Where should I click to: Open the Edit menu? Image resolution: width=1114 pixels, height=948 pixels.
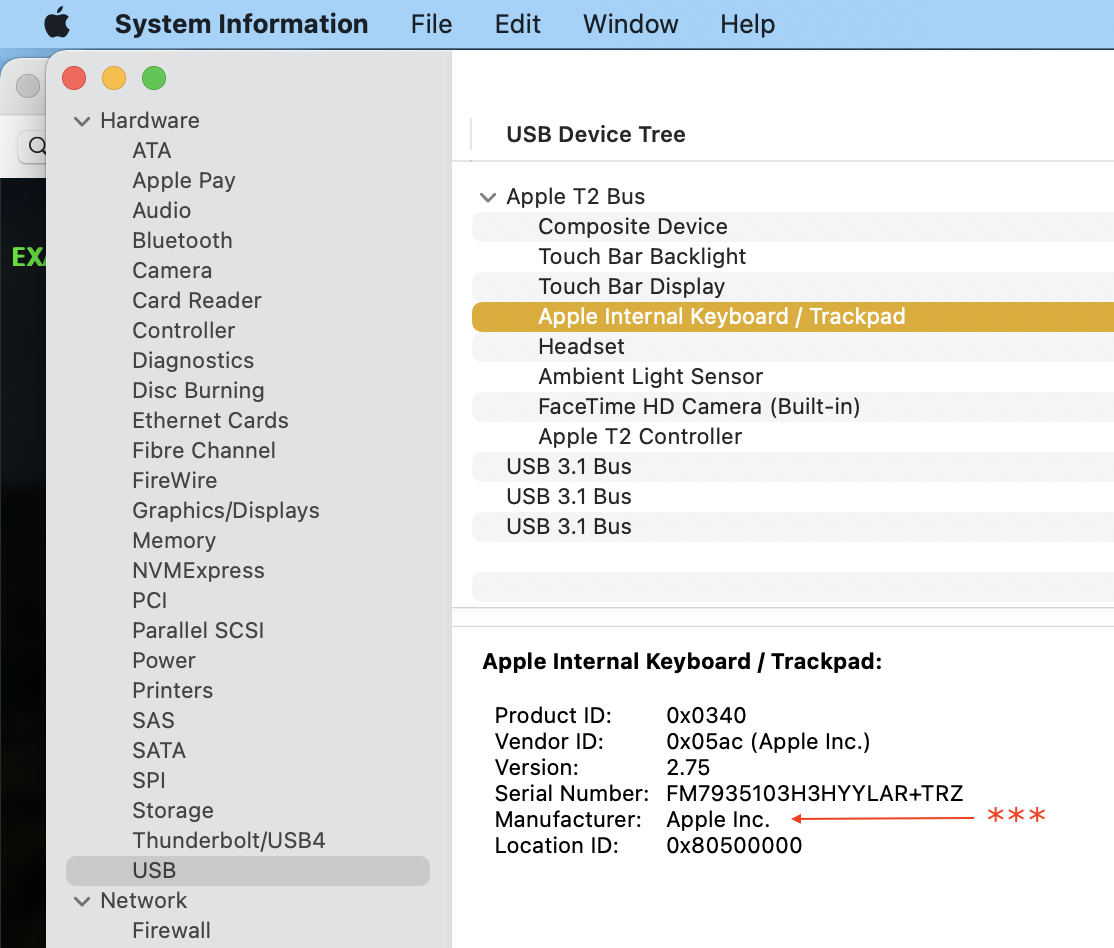(x=518, y=24)
